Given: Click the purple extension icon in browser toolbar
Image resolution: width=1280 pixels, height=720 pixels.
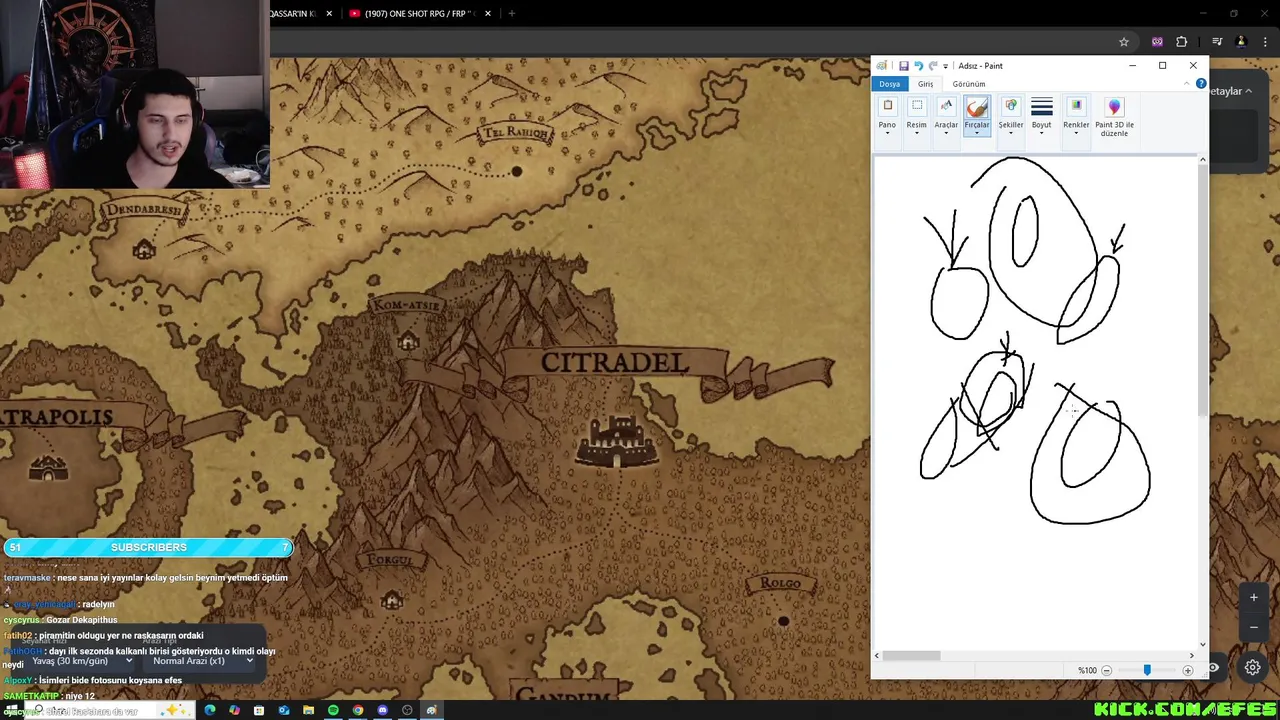Looking at the screenshot, I should pyautogui.click(x=1157, y=42).
